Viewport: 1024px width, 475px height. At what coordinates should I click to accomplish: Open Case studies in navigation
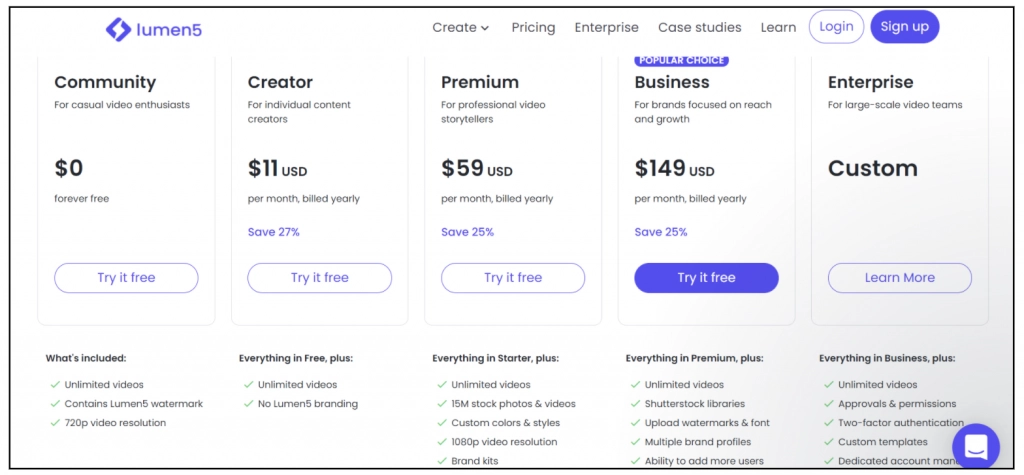click(699, 27)
